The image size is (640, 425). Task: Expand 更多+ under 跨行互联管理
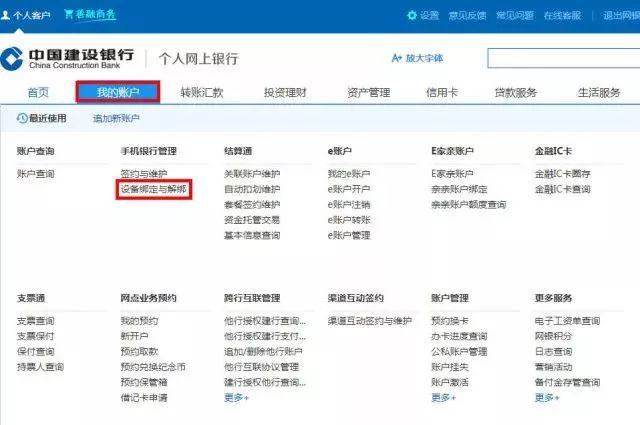coord(236,397)
